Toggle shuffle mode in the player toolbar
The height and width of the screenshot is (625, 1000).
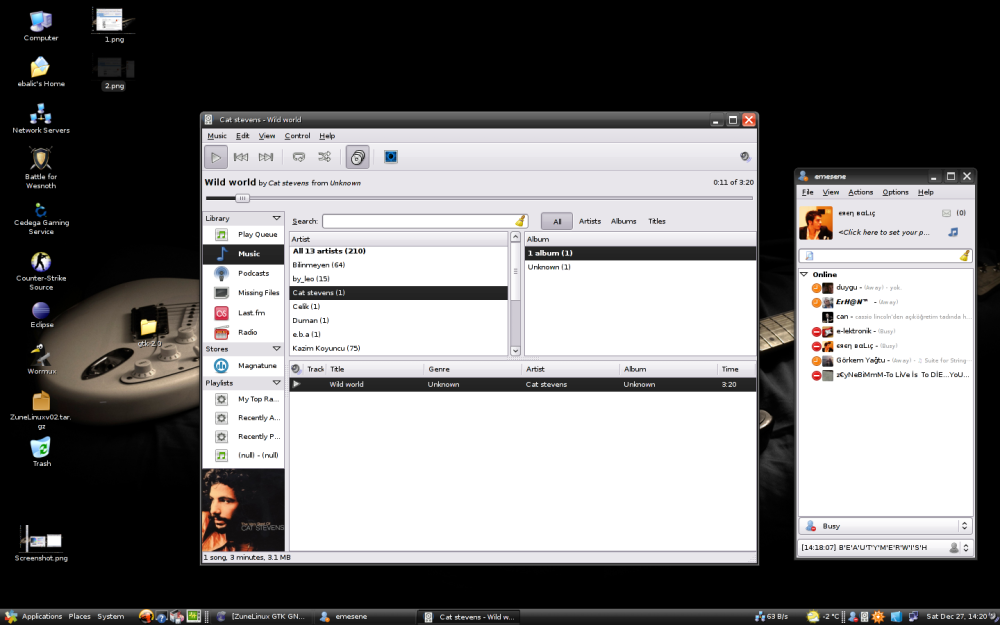pos(325,157)
